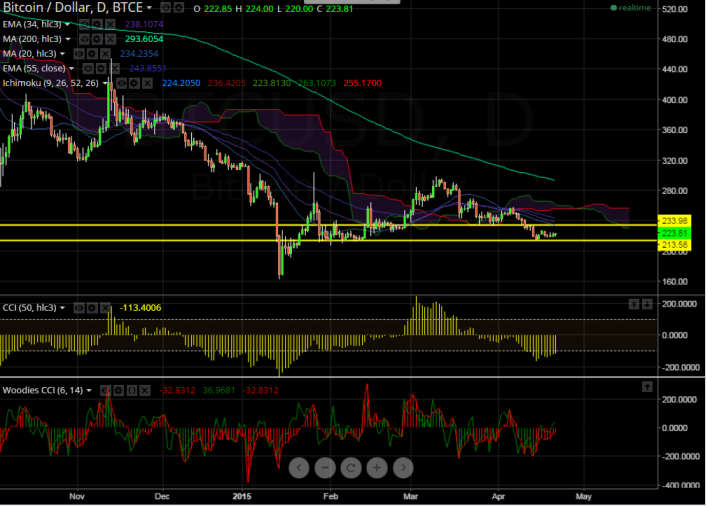Select the lower yellow horizontal line
The width and height of the screenshot is (706, 506).
click(x=329, y=240)
